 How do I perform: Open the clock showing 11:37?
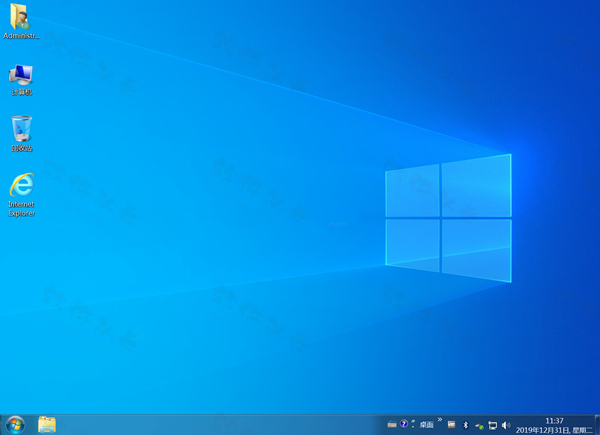[x=554, y=425]
